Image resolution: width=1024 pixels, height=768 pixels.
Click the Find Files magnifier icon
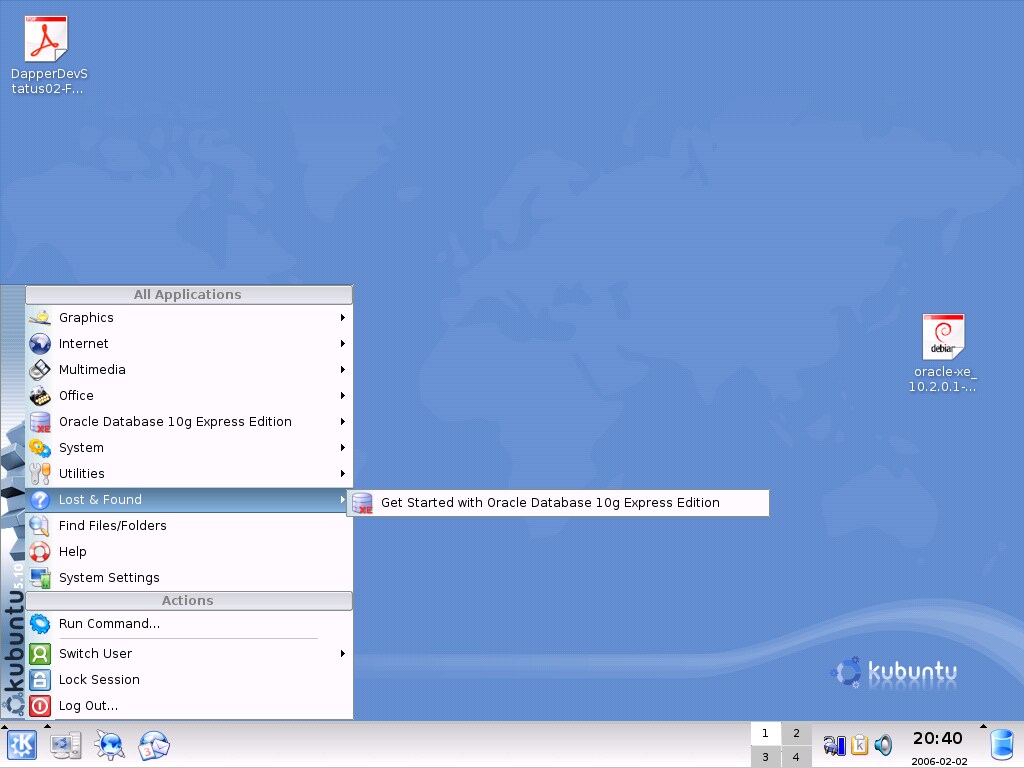[40, 526]
